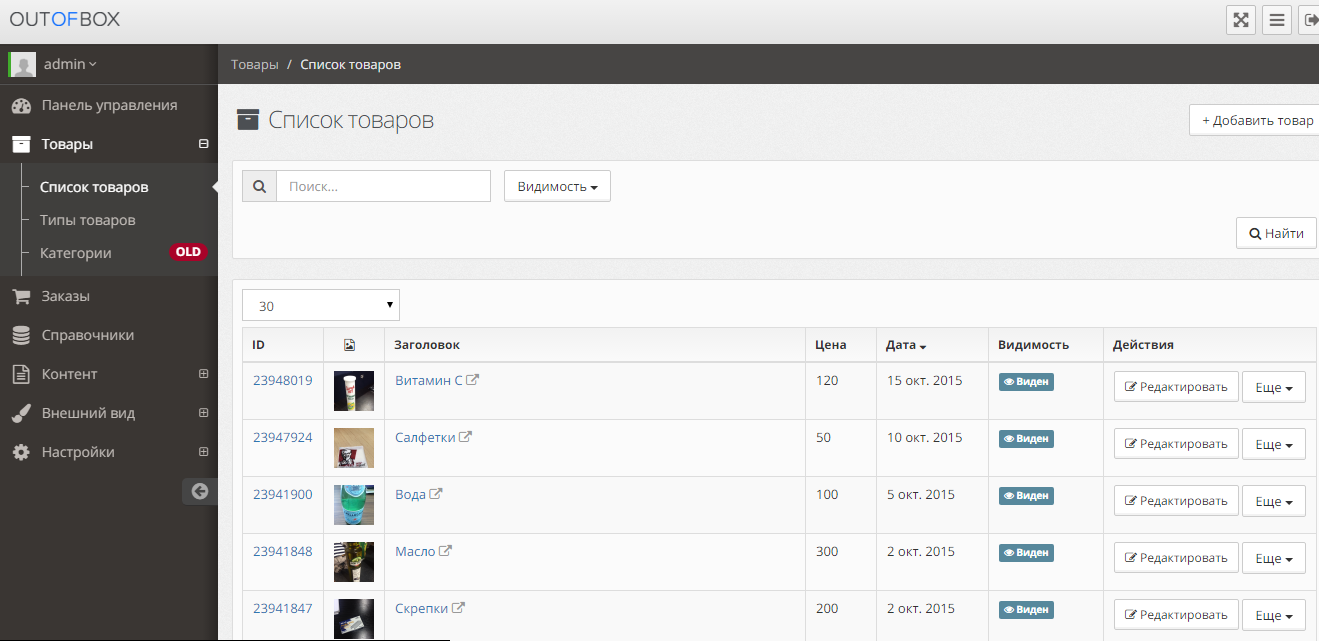Click the shopping cart icon for Заказы
Viewport: 1319px width, 641px height.
(21, 296)
